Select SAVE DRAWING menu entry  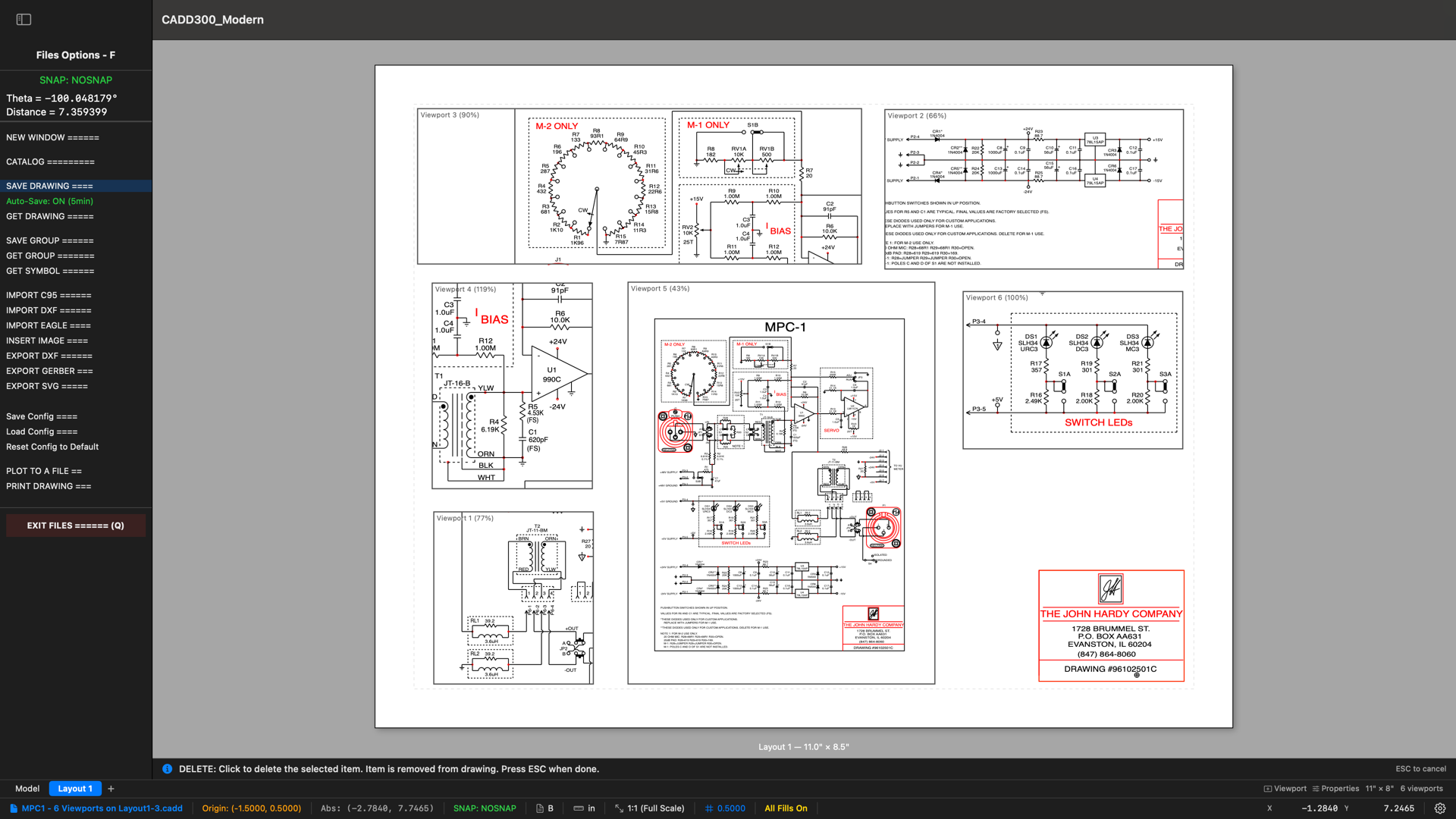click(76, 186)
